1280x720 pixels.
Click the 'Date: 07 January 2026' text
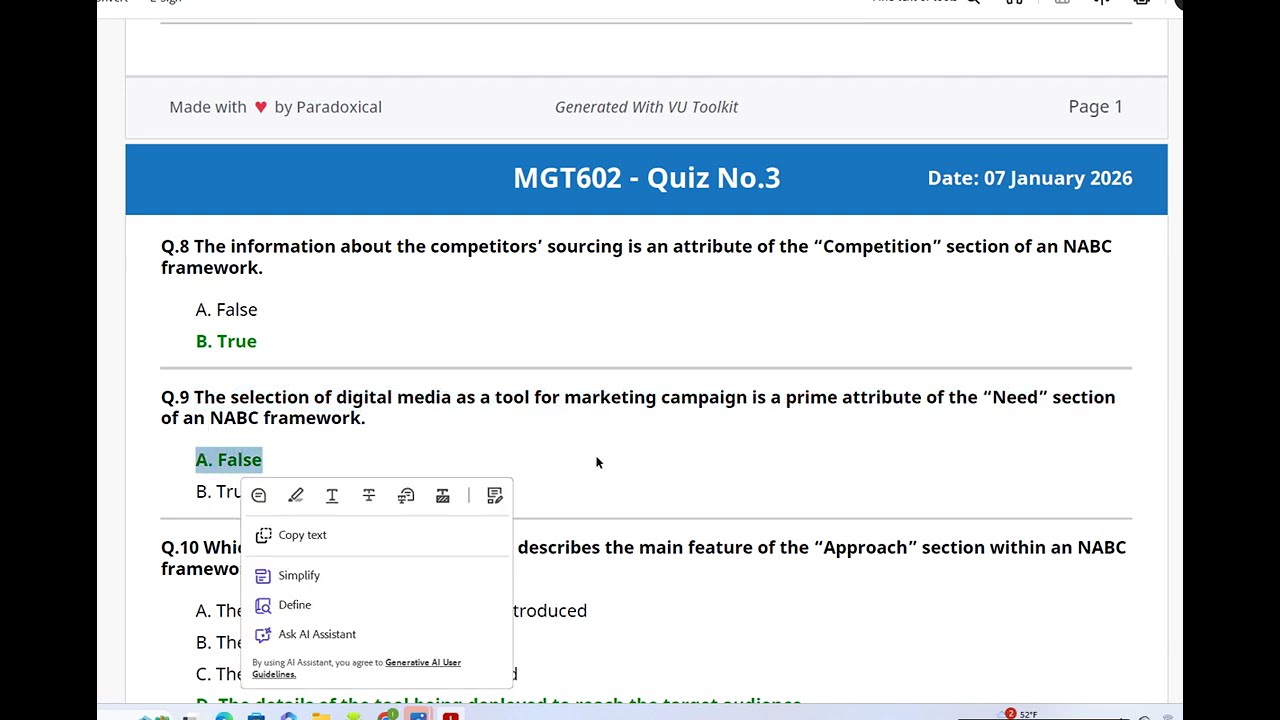point(1030,178)
